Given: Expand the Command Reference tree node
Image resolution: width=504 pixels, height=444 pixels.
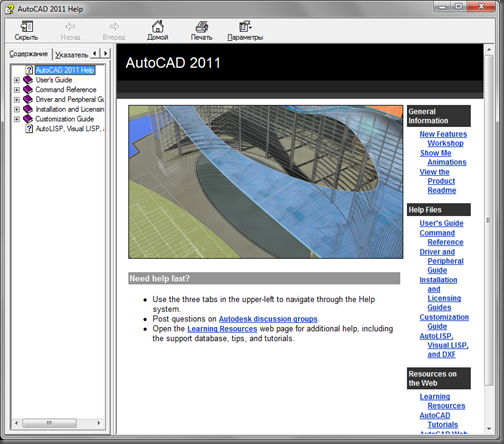Looking at the screenshot, I should (x=17, y=90).
